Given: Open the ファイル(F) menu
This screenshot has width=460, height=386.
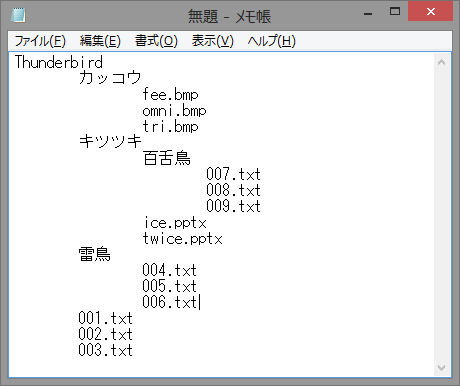Looking at the screenshot, I should 40,41.
